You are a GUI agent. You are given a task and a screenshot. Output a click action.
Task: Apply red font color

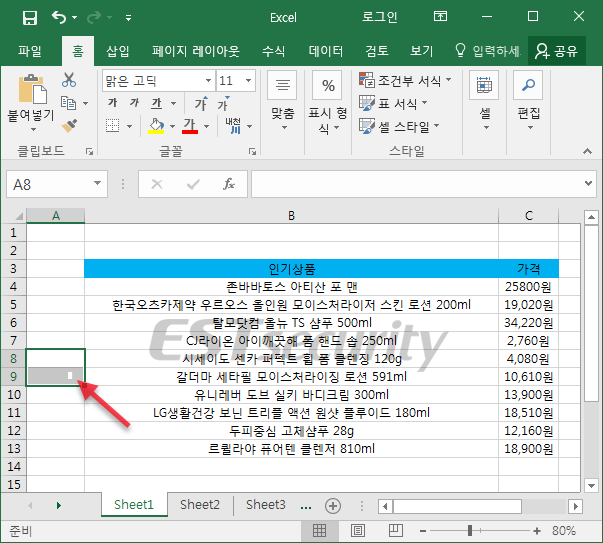pos(190,126)
